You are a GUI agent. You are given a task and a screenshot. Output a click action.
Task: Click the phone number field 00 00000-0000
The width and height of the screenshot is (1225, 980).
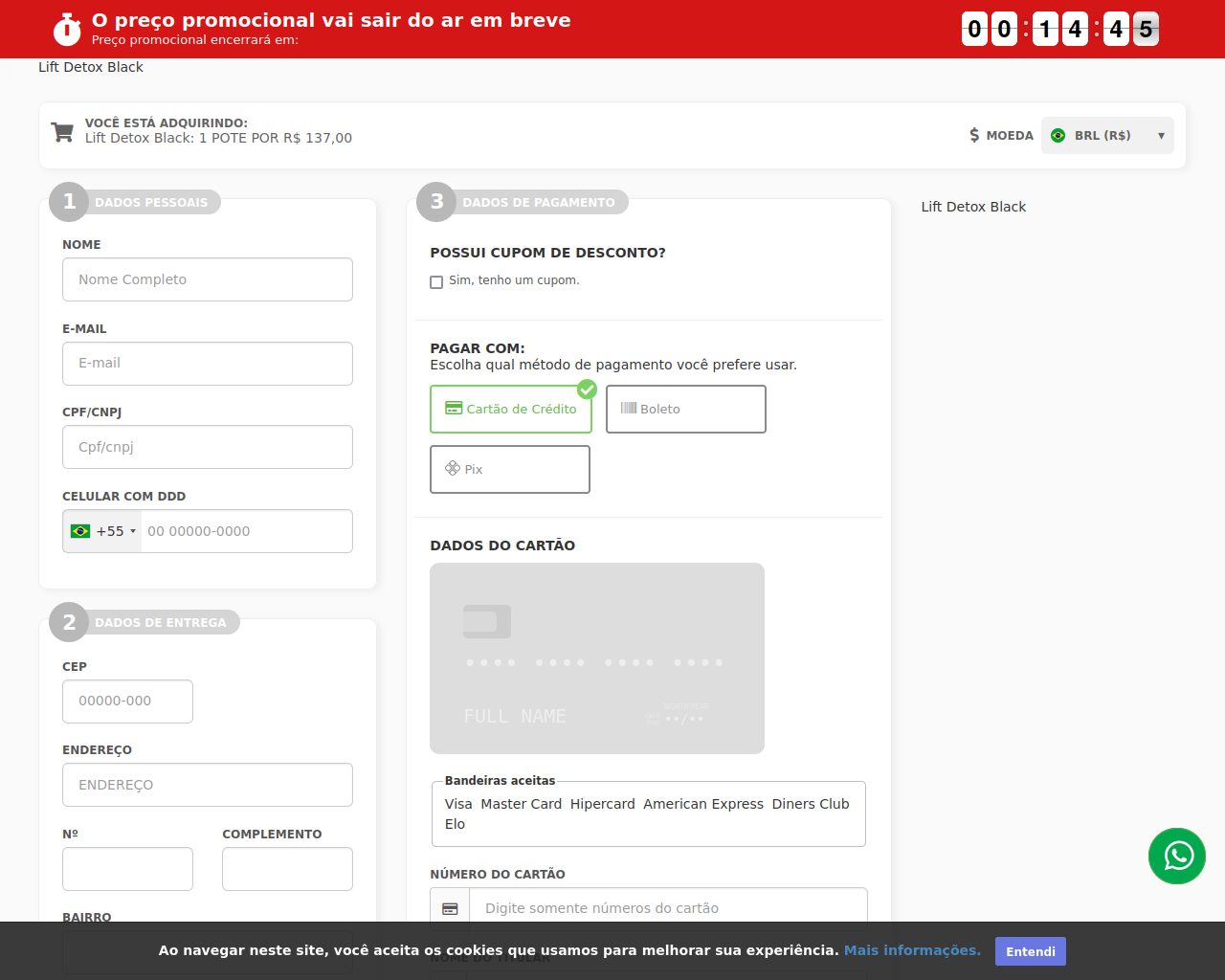coord(247,531)
